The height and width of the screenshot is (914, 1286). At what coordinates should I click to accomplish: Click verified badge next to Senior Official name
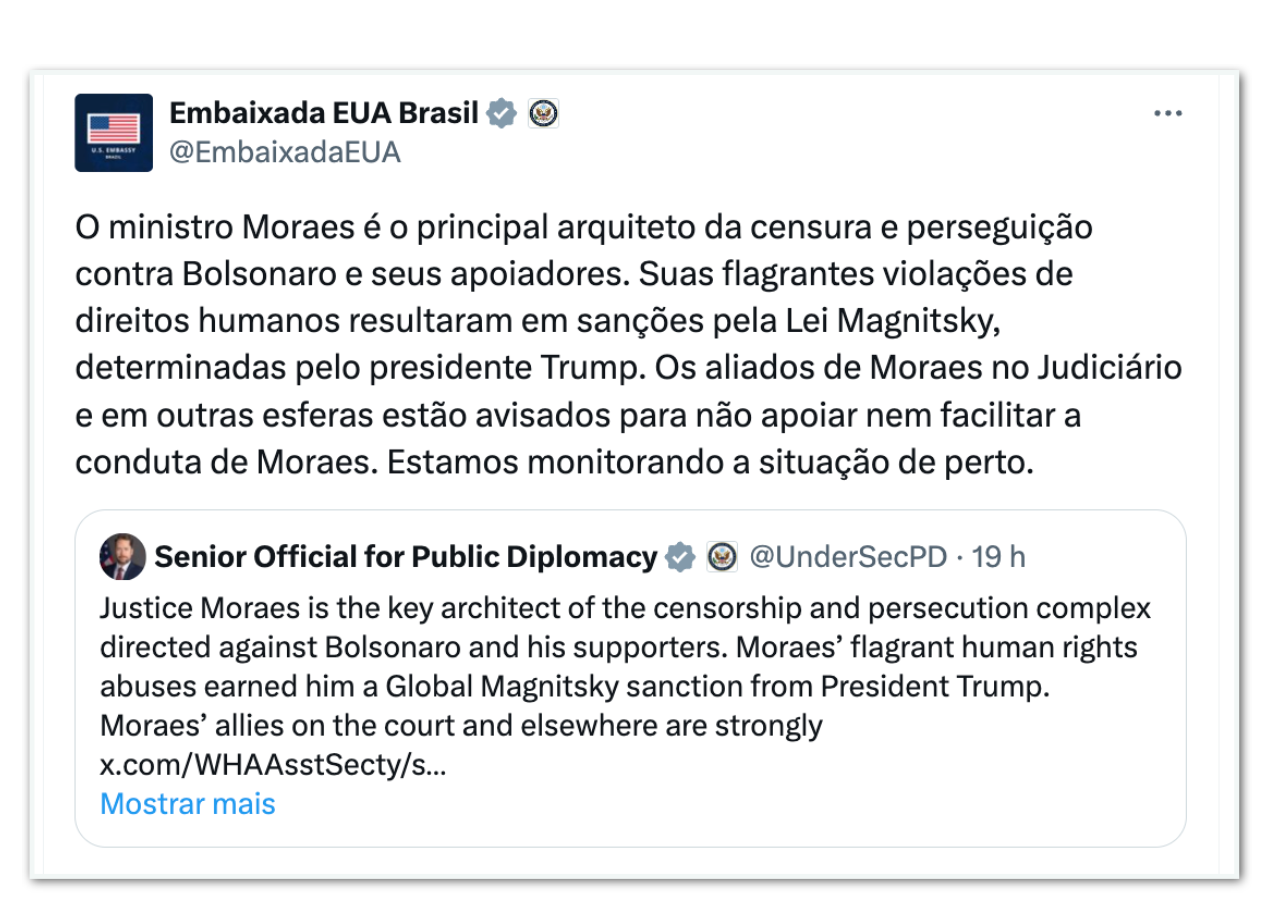[680, 557]
